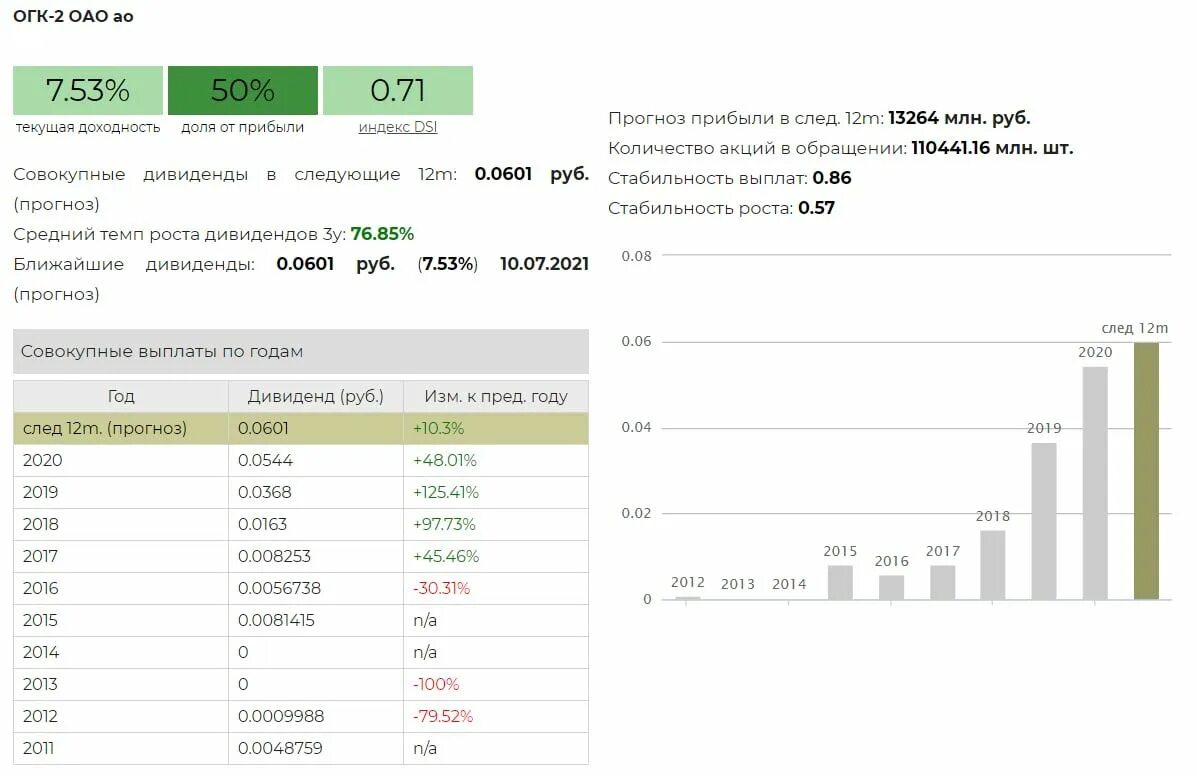Select the 110441.16 млн. шт. share count
The image size is (1197, 776).
point(992,148)
